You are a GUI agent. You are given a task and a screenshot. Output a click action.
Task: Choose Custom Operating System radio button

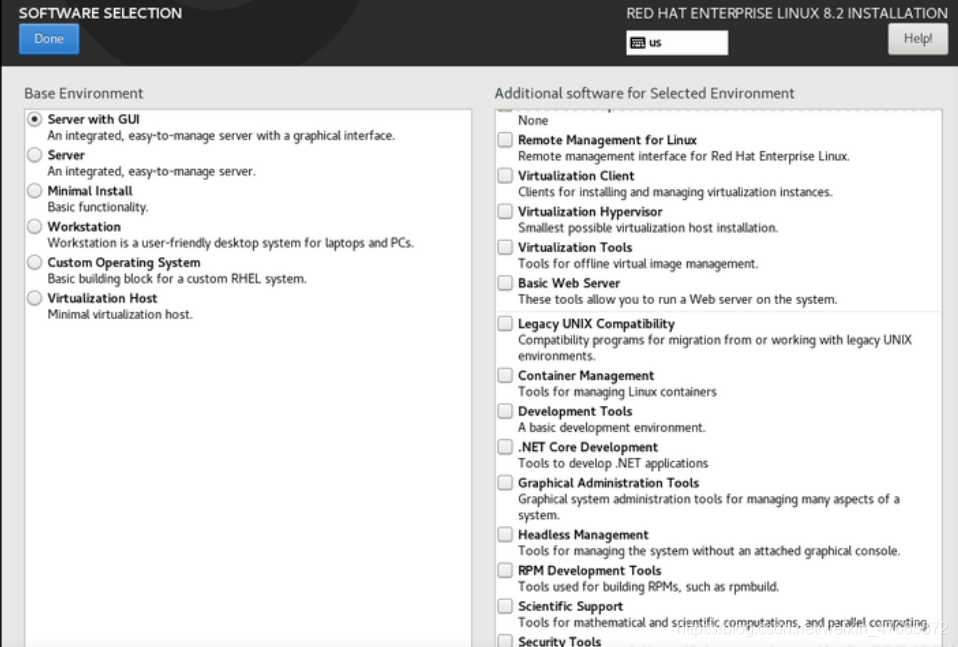35,262
